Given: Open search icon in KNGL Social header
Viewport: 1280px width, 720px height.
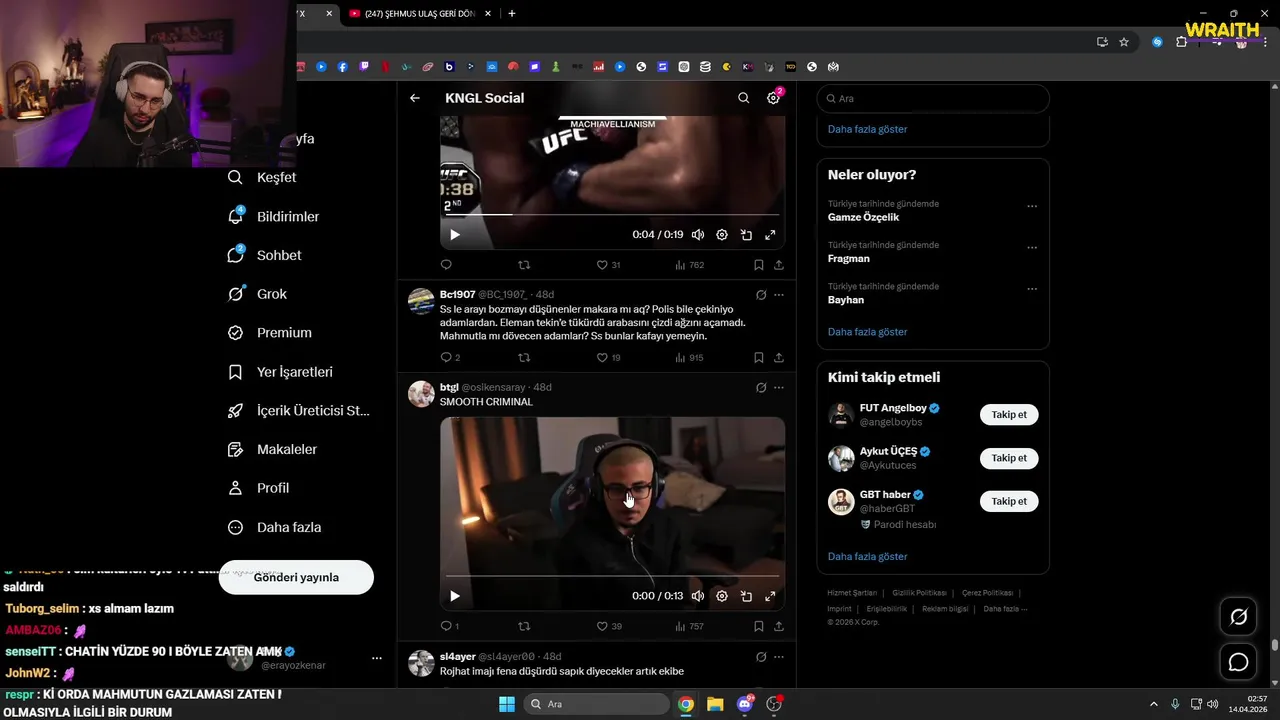Looking at the screenshot, I should [x=743, y=98].
